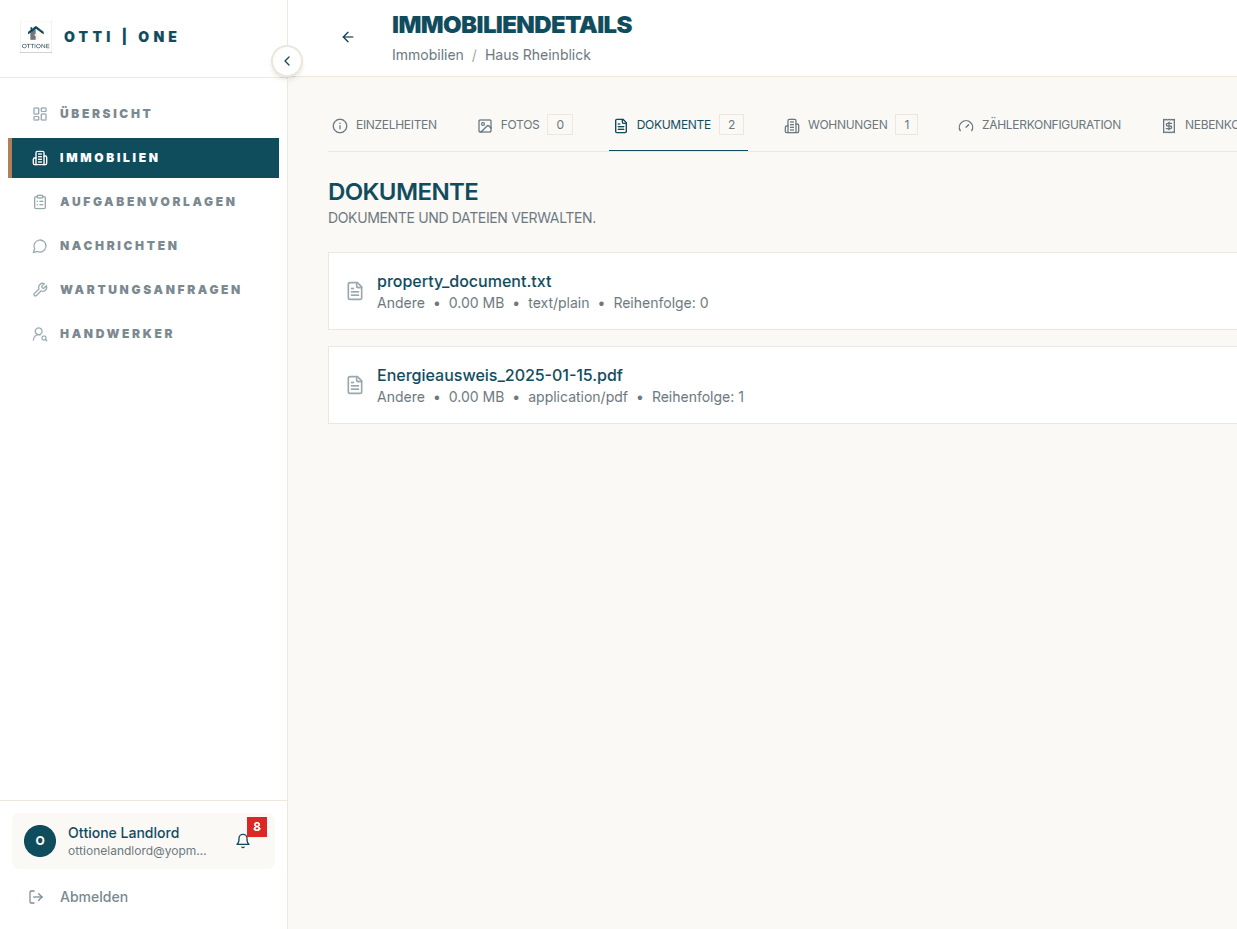Open the notifications bell icon
The image size is (1237, 929).
(243, 841)
